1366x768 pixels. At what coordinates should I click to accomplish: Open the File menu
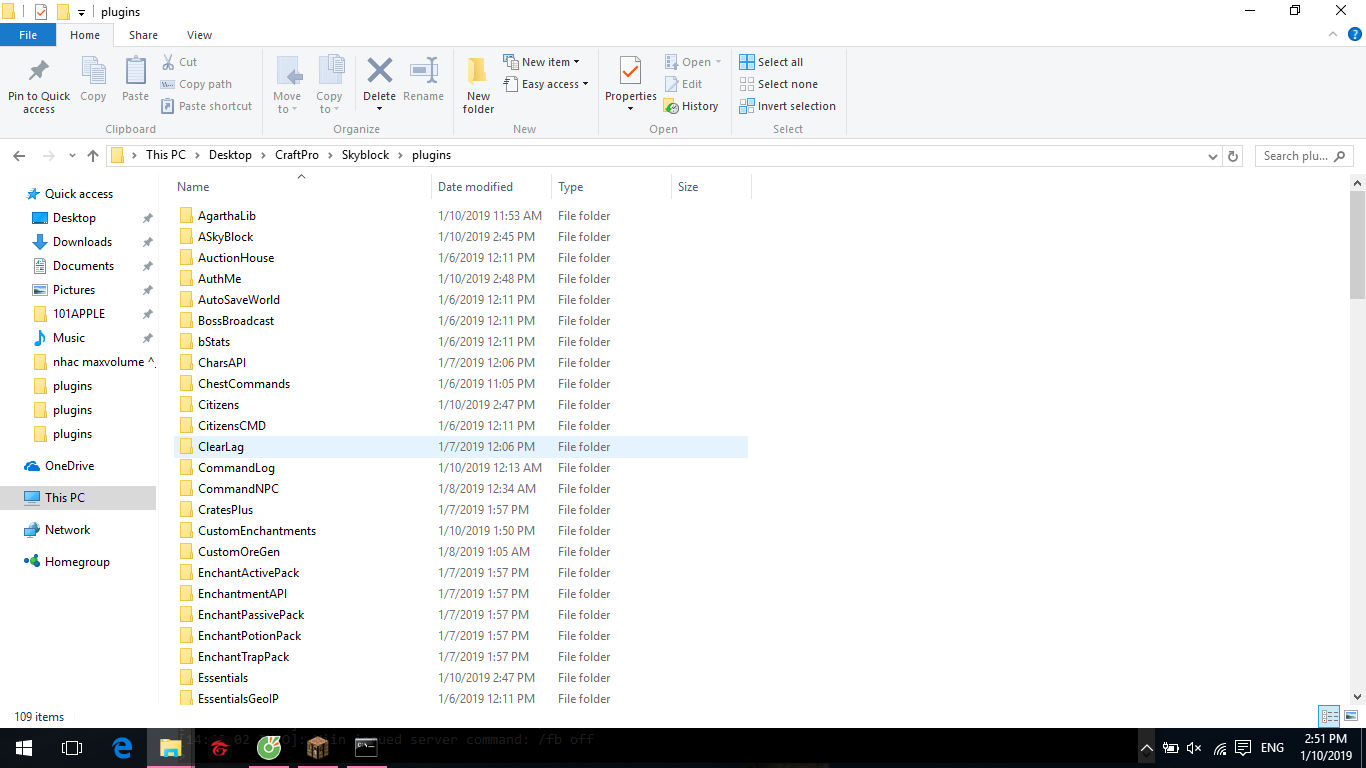pos(28,35)
